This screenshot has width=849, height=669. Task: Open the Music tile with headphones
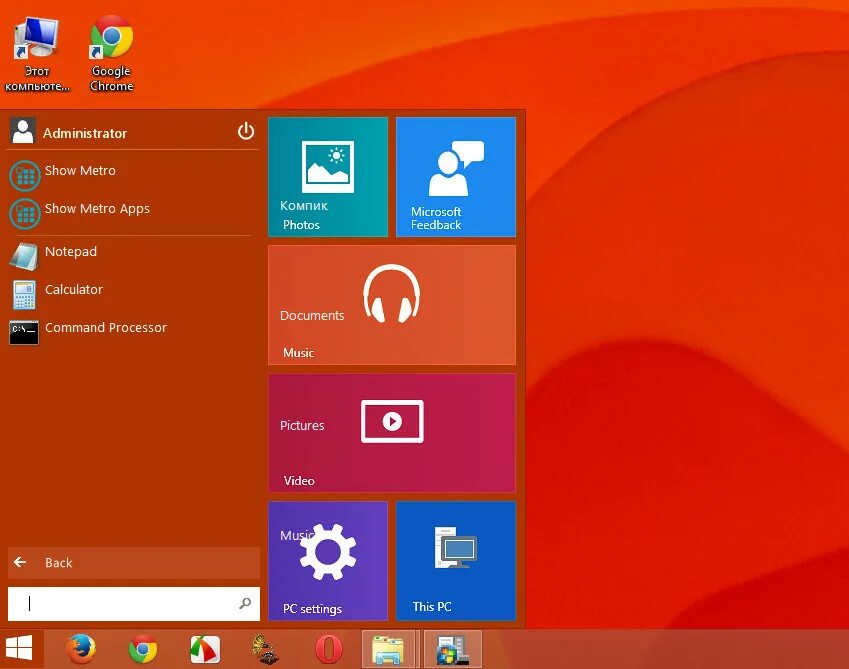pyautogui.click(x=392, y=305)
